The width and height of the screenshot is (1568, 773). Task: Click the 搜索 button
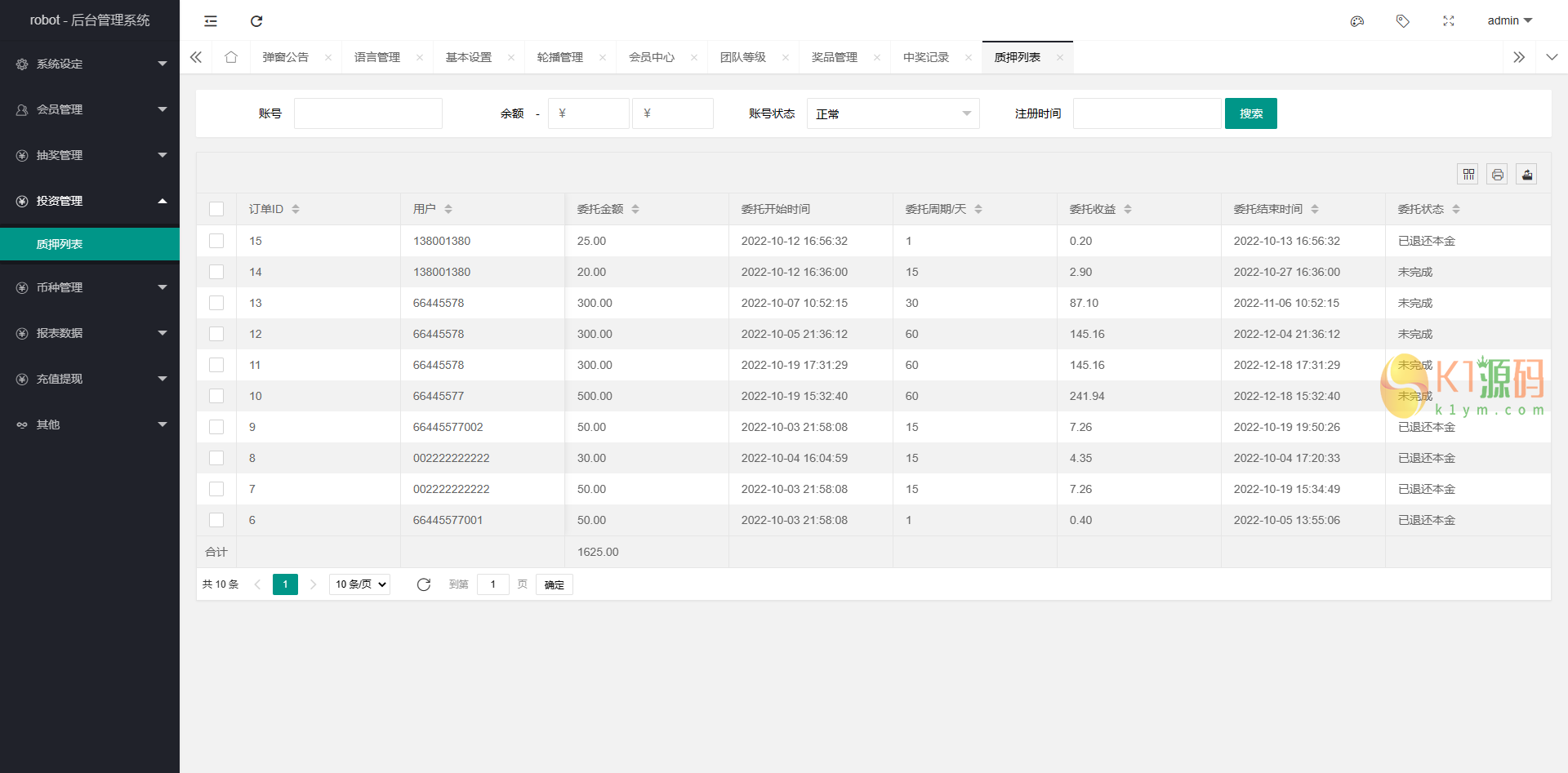(x=1250, y=113)
